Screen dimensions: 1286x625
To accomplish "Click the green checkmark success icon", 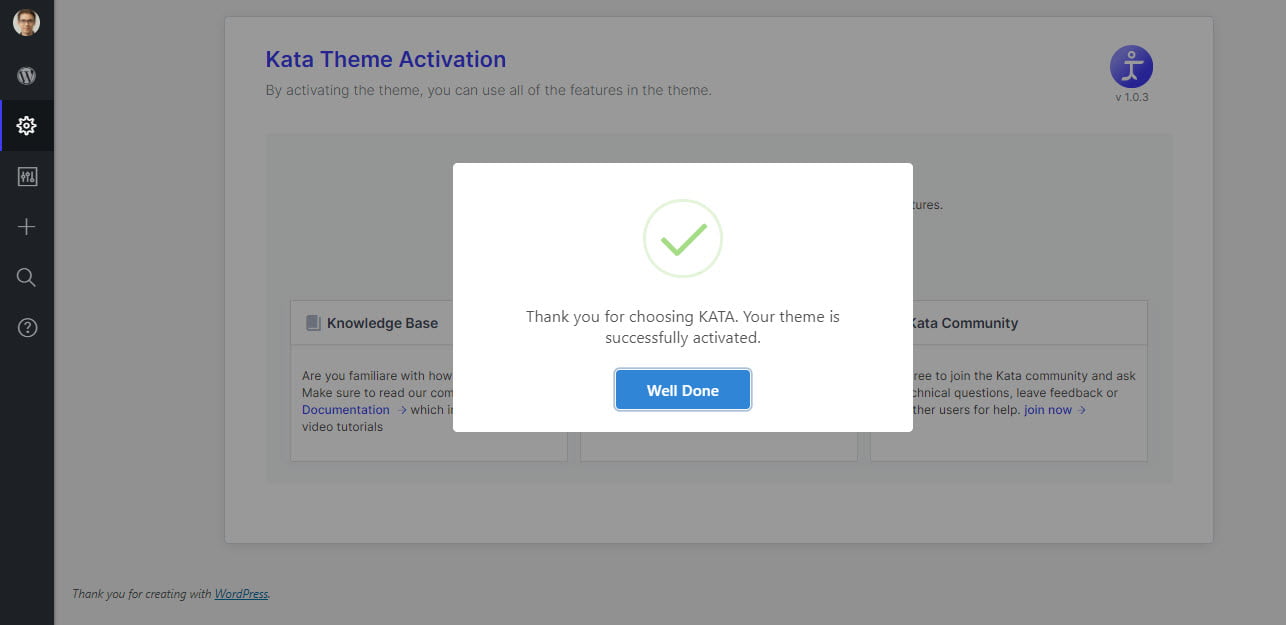I will click(683, 238).
